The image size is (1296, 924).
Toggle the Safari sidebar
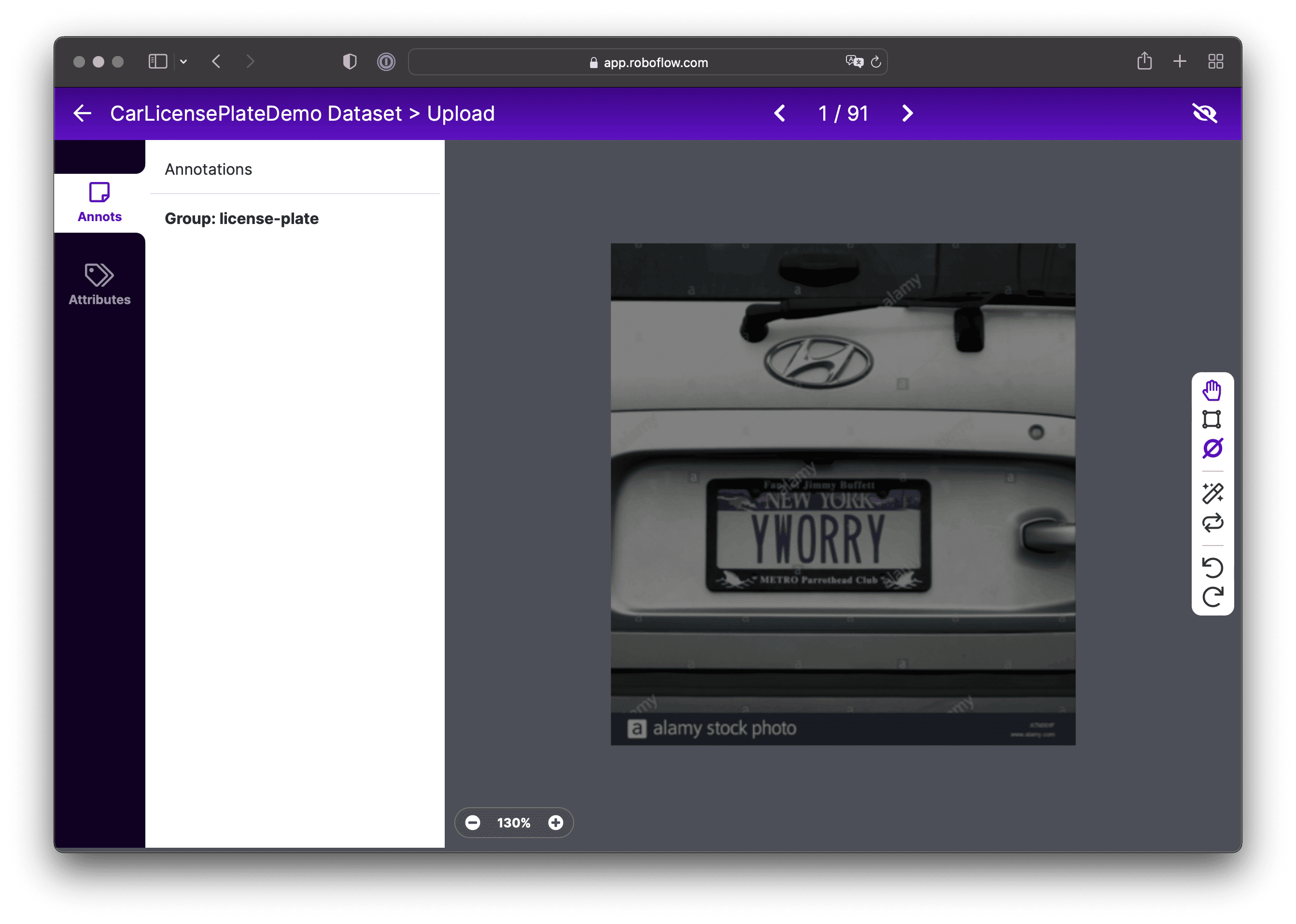click(x=157, y=61)
